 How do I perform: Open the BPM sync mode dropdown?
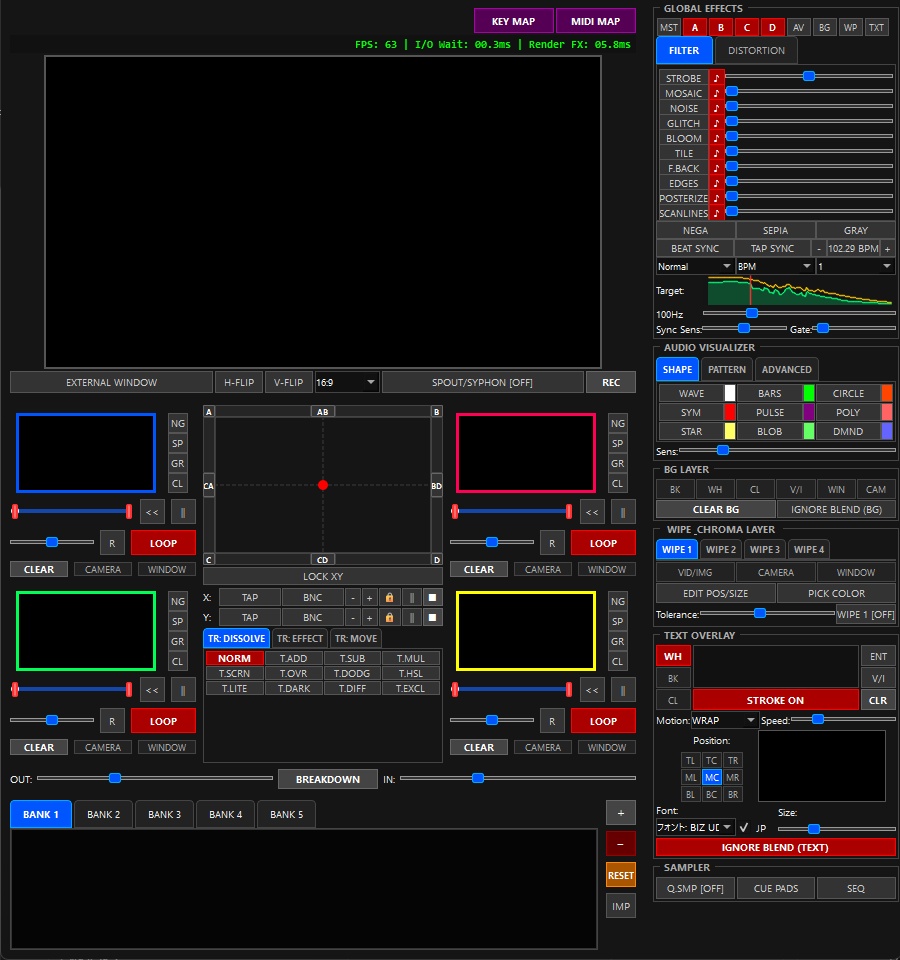pyautogui.click(x=774, y=267)
